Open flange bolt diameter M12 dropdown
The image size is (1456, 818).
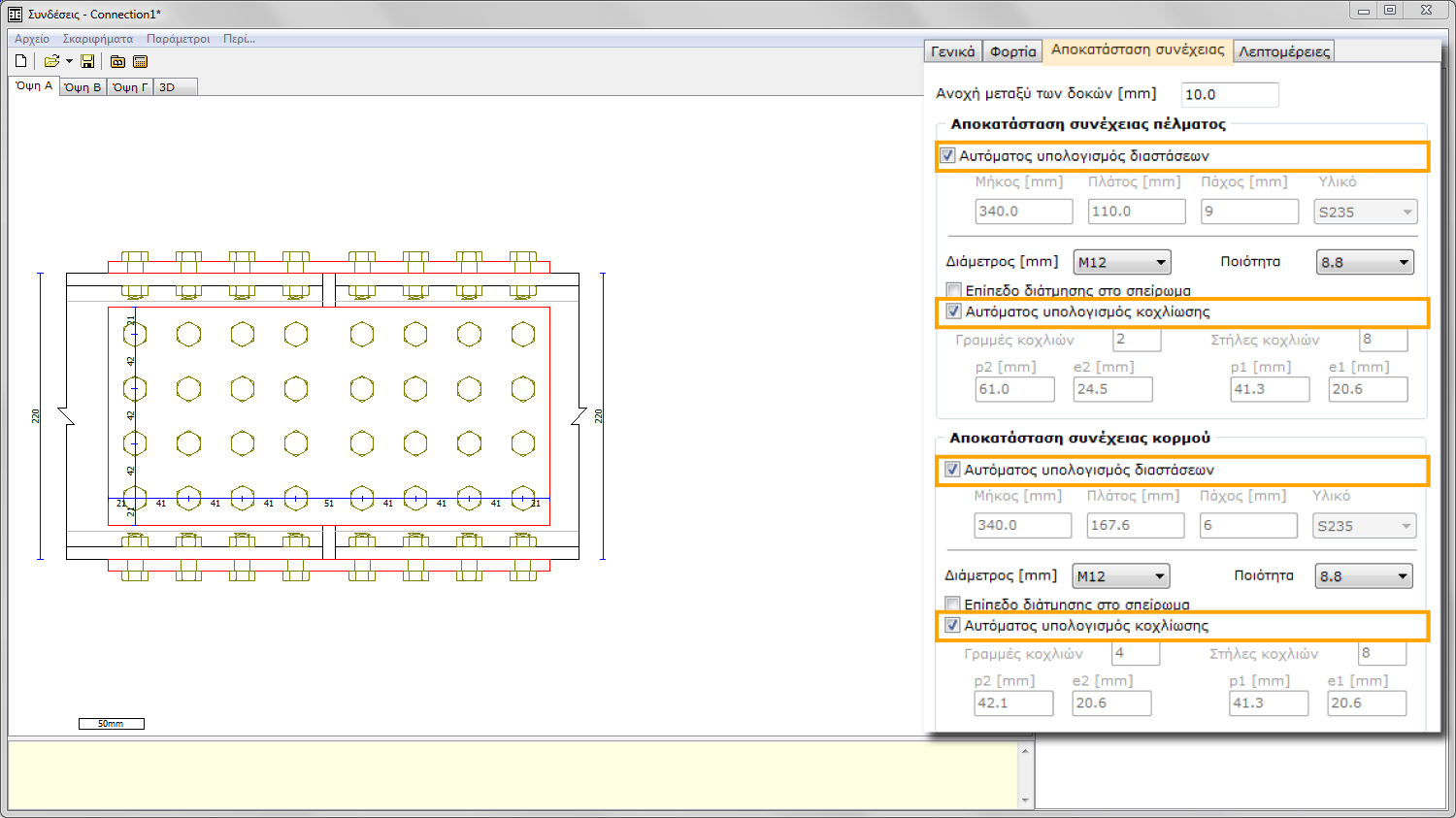click(1122, 262)
